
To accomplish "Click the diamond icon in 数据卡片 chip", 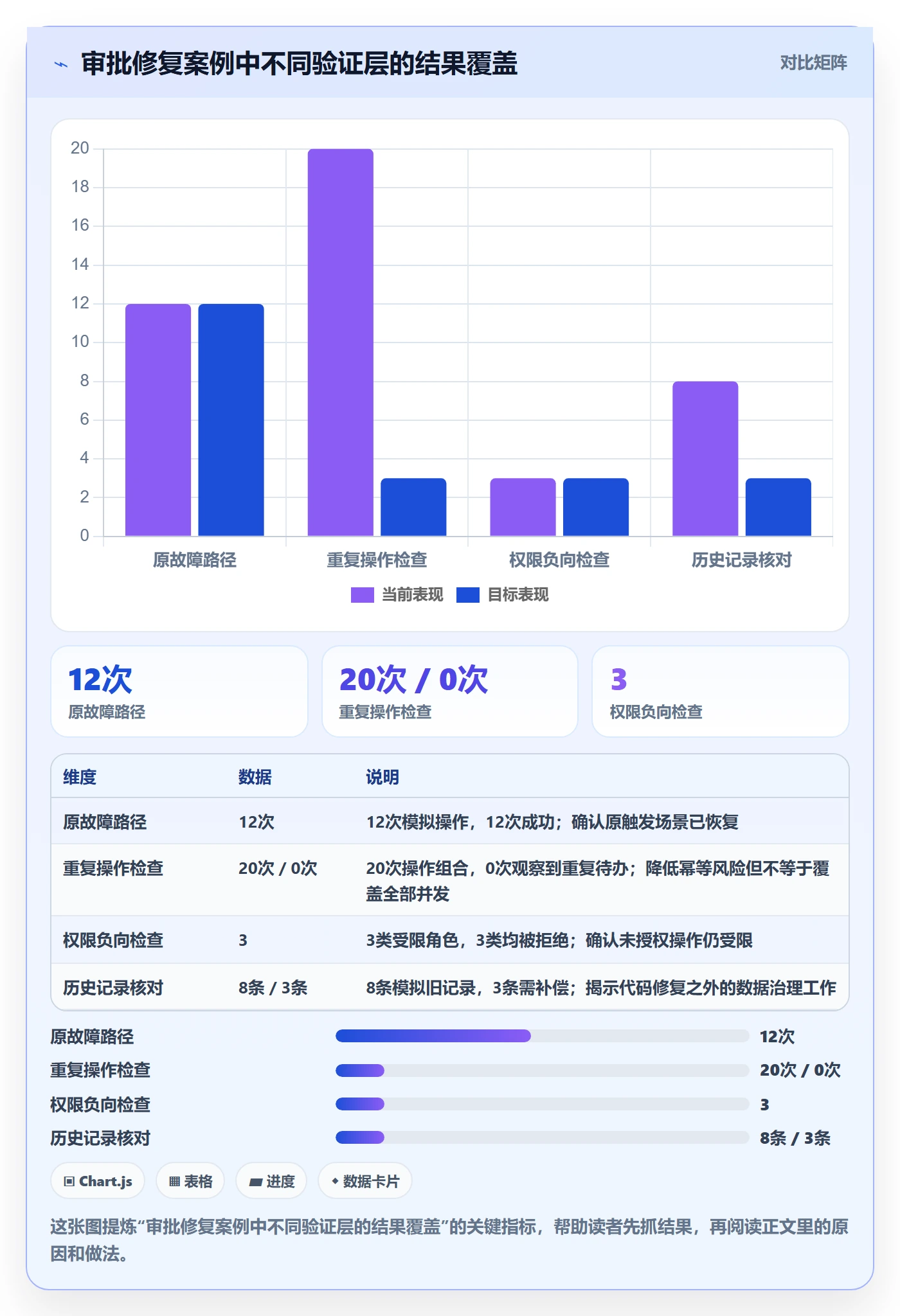I will pyautogui.click(x=335, y=1181).
